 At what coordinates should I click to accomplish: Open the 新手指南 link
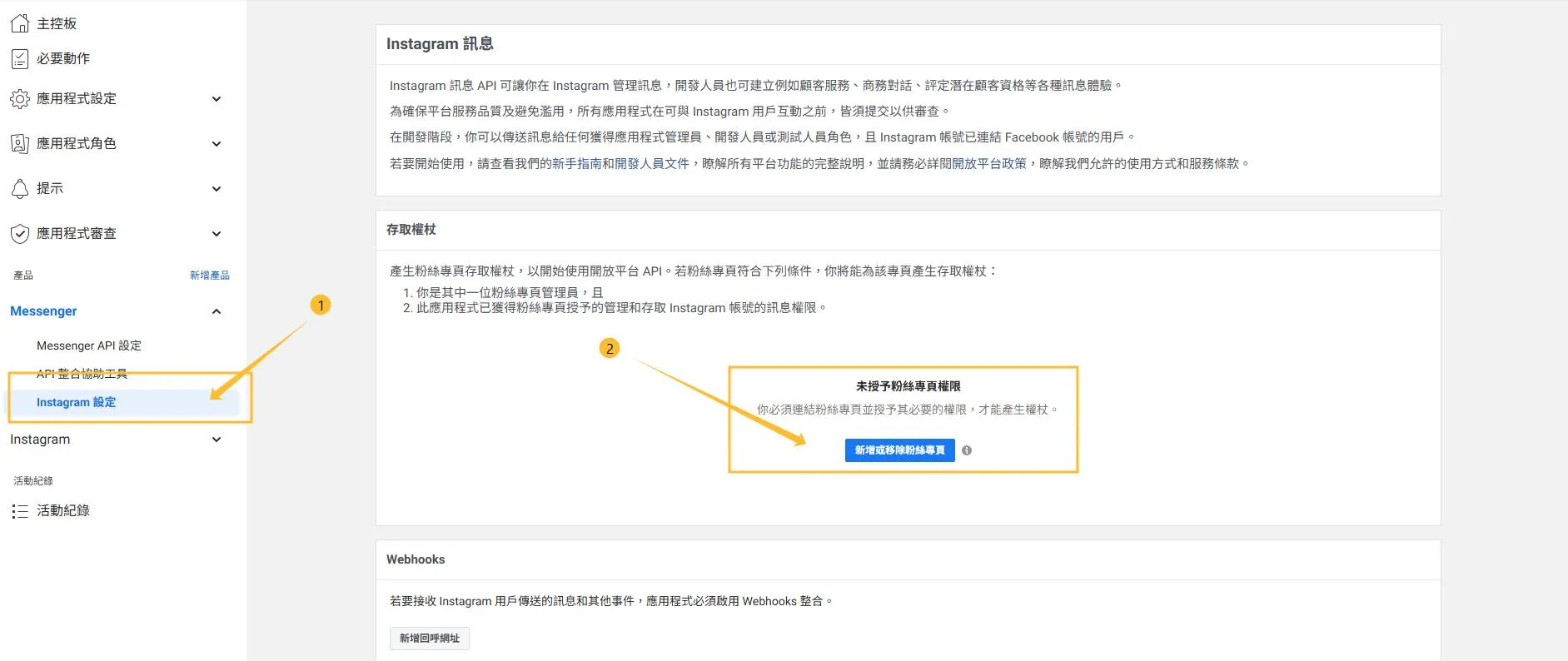click(577, 164)
